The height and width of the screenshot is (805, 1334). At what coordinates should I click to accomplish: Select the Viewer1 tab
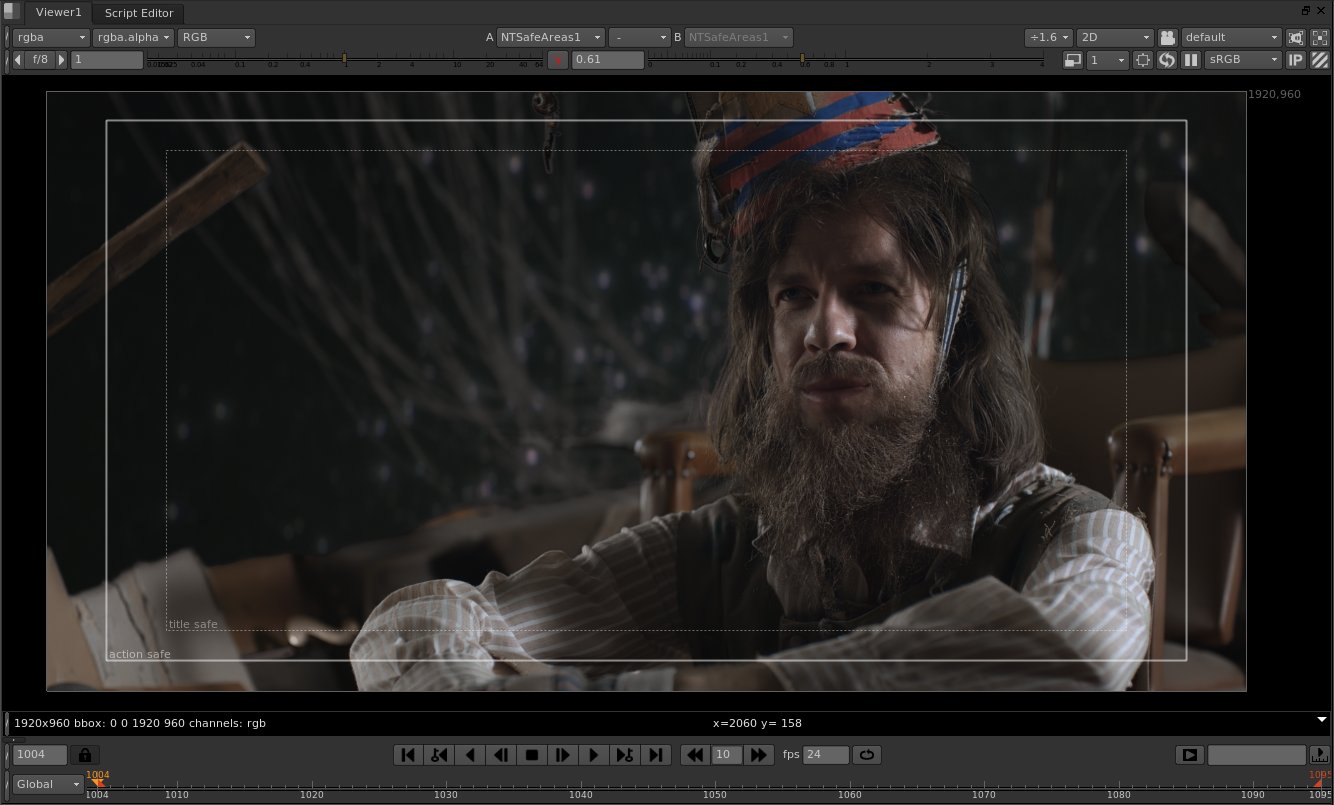pyautogui.click(x=58, y=13)
